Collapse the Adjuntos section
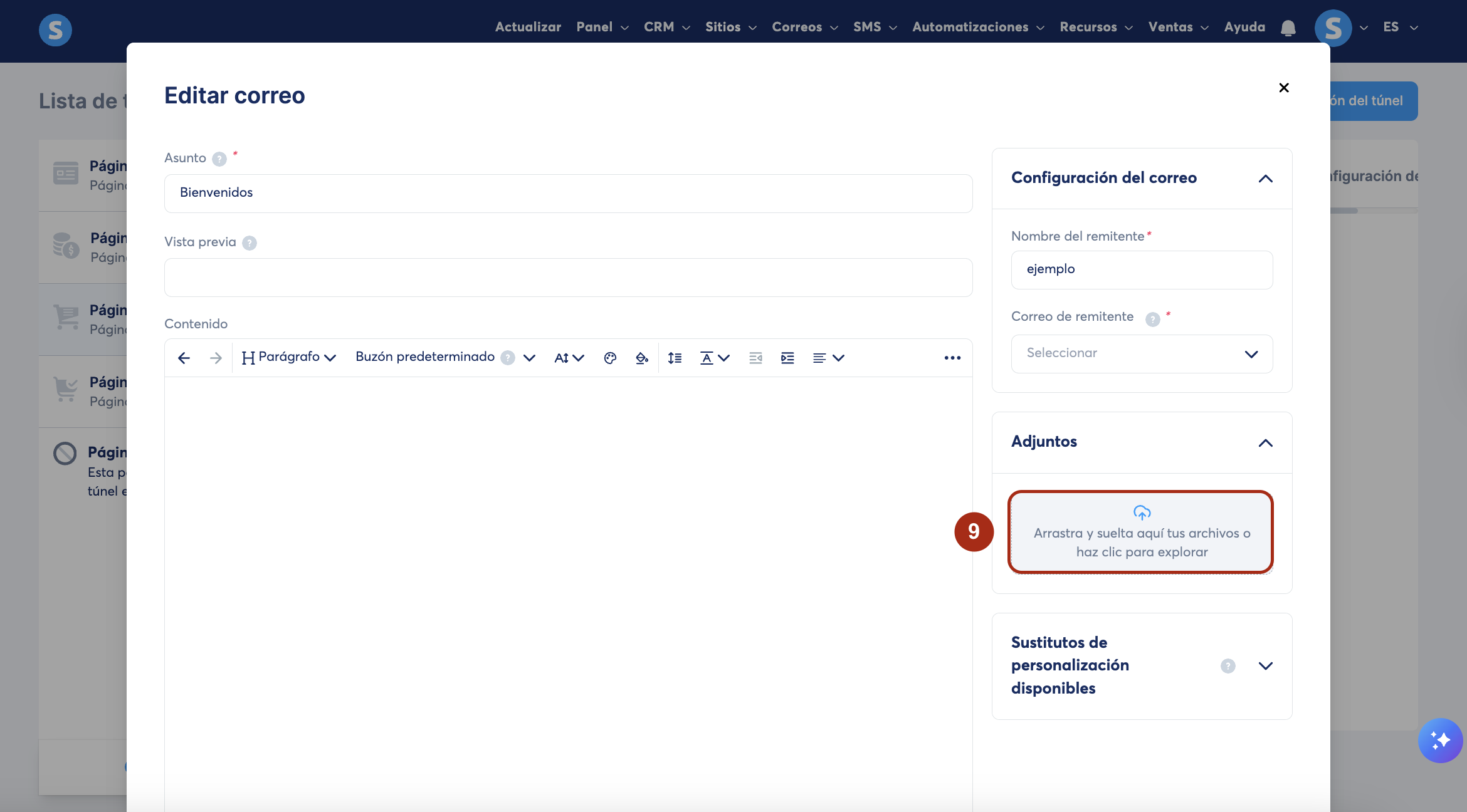Image resolution: width=1467 pixels, height=812 pixels. click(x=1265, y=443)
